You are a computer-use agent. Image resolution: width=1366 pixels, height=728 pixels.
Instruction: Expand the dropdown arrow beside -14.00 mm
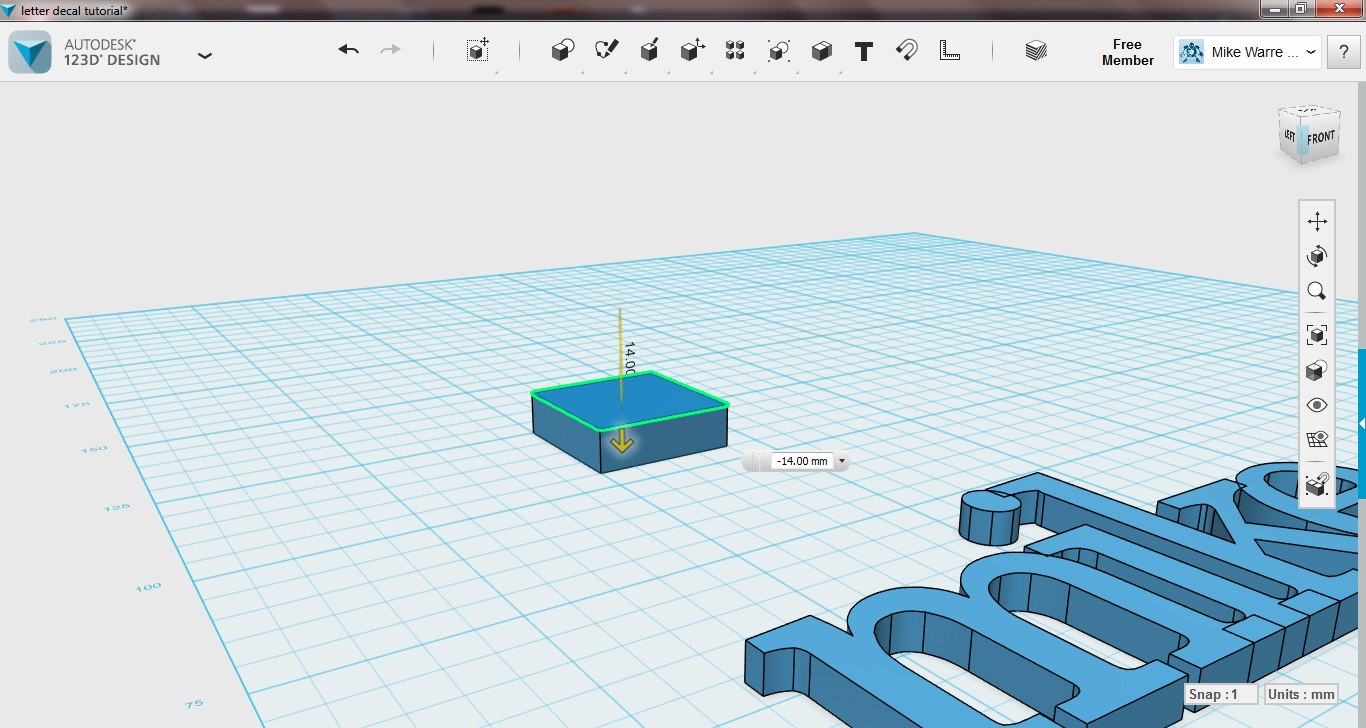(841, 461)
